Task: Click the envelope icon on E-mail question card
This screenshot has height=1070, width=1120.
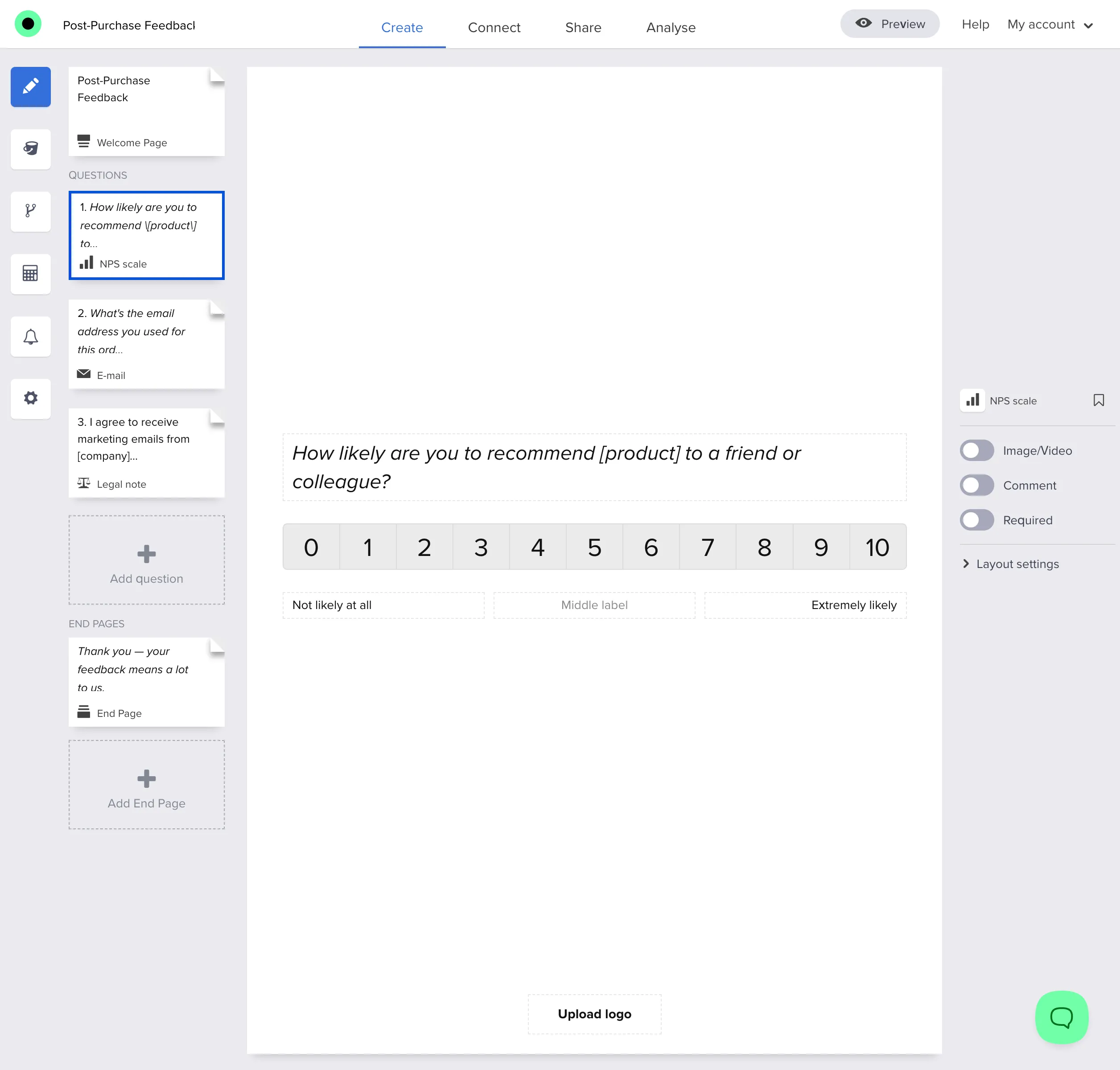Action: pos(84,374)
